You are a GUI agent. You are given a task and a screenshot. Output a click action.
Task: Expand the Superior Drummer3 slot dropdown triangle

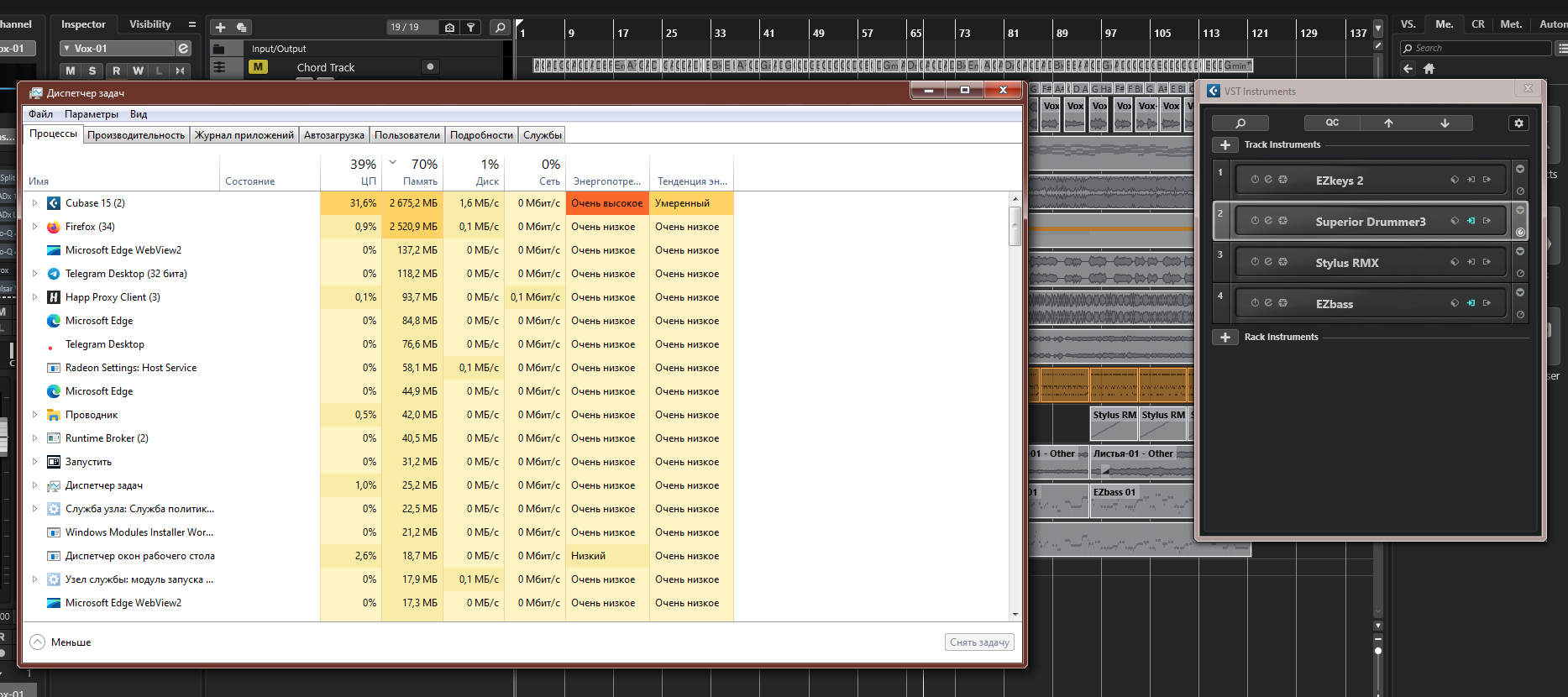point(1520,210)
